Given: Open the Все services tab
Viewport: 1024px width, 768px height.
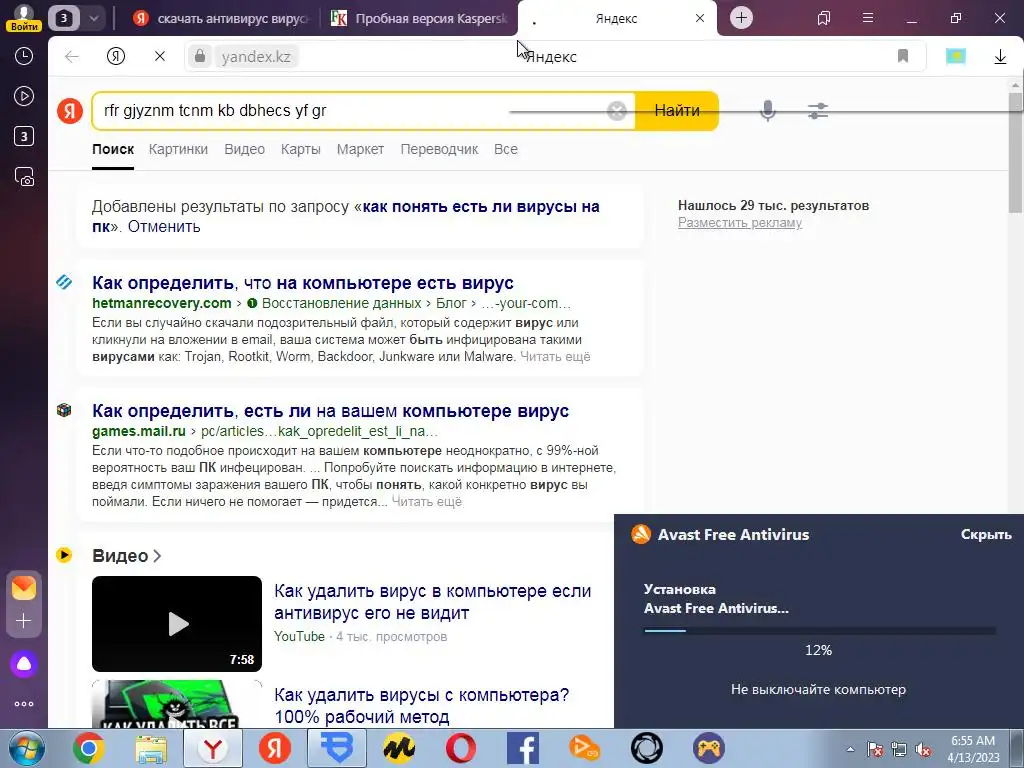Looking at the screenshot, I should pyautogui.click(x=505, y=149).
